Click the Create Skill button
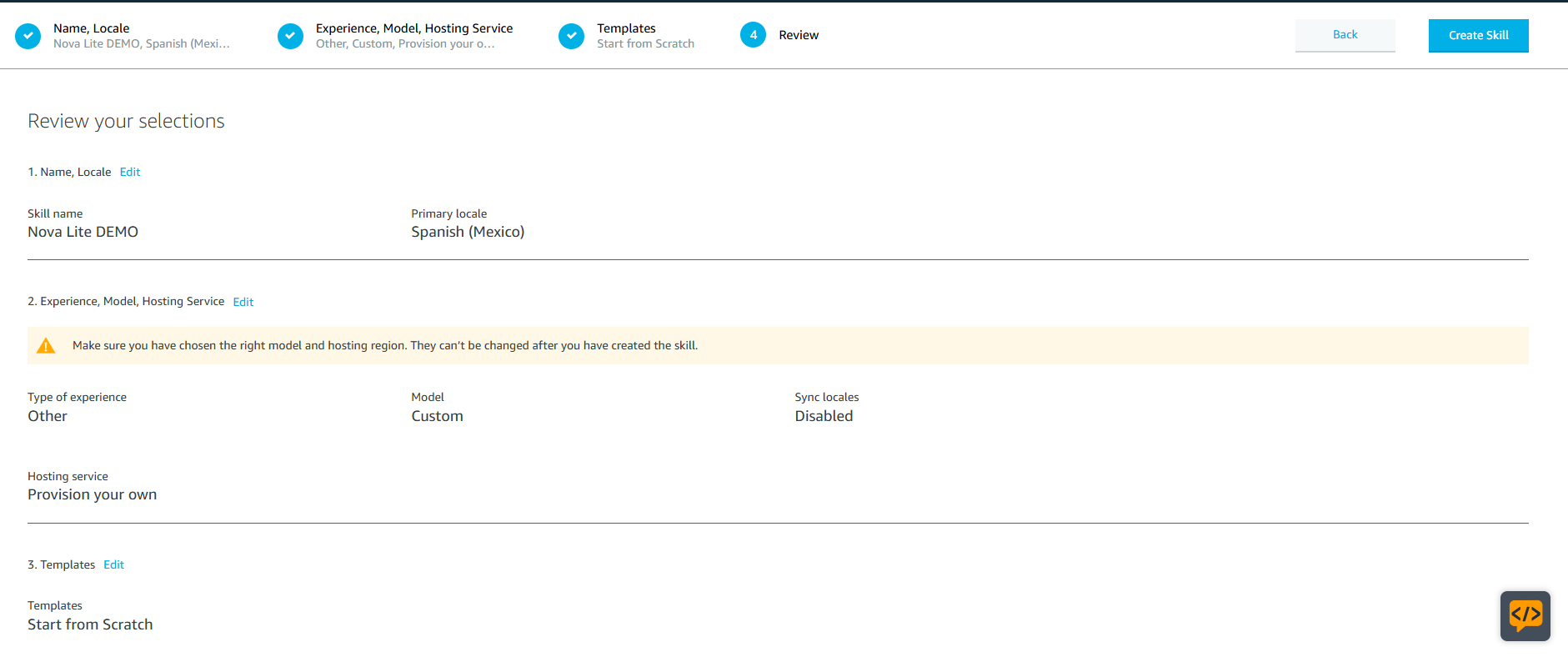This screenshot has width=1568, height=667. click(1478, 36)
